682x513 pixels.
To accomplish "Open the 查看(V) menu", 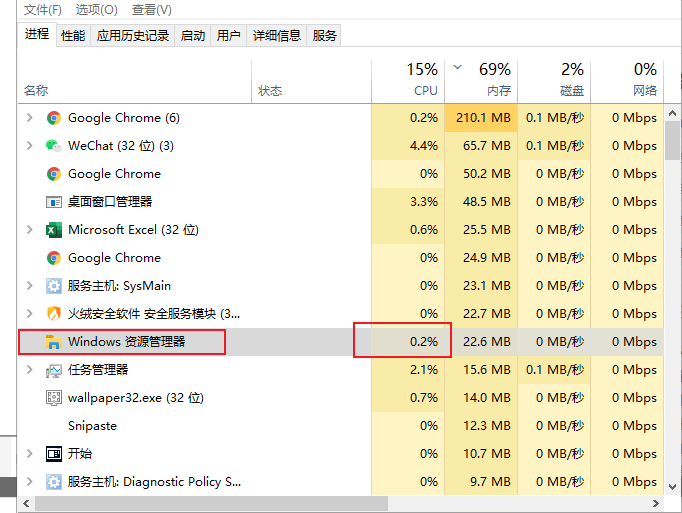I will click(x=152, y=10).
